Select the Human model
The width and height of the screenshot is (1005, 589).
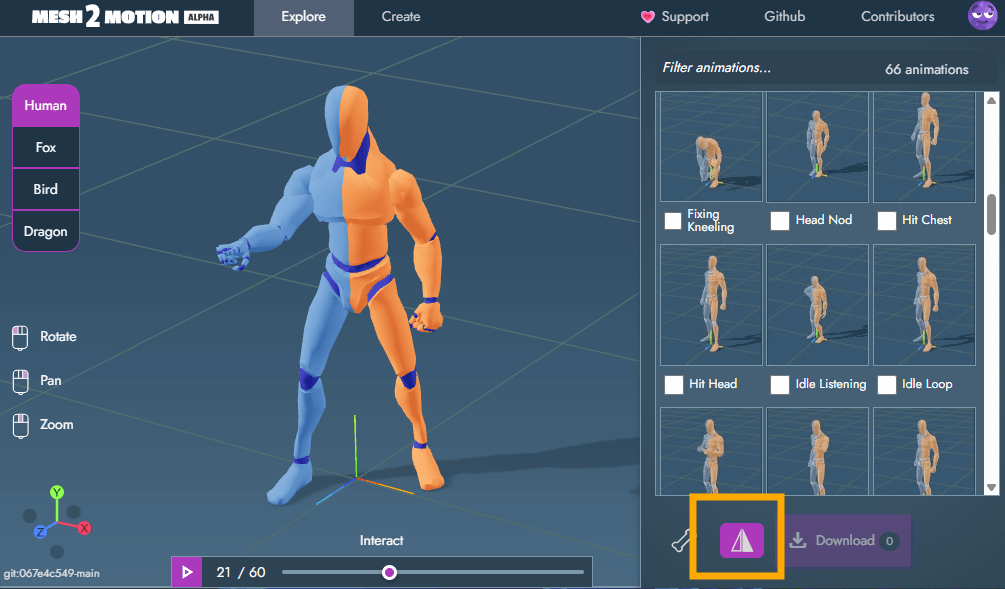pos(46,105)
